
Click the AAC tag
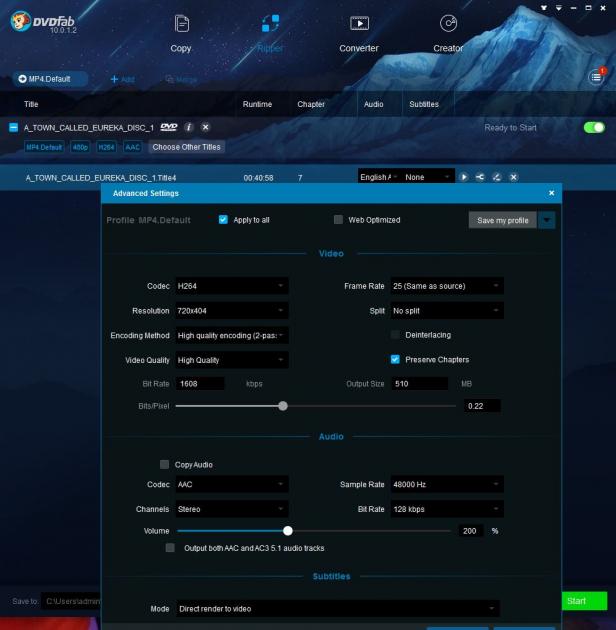pyautogui.click(x=132, y=147)
